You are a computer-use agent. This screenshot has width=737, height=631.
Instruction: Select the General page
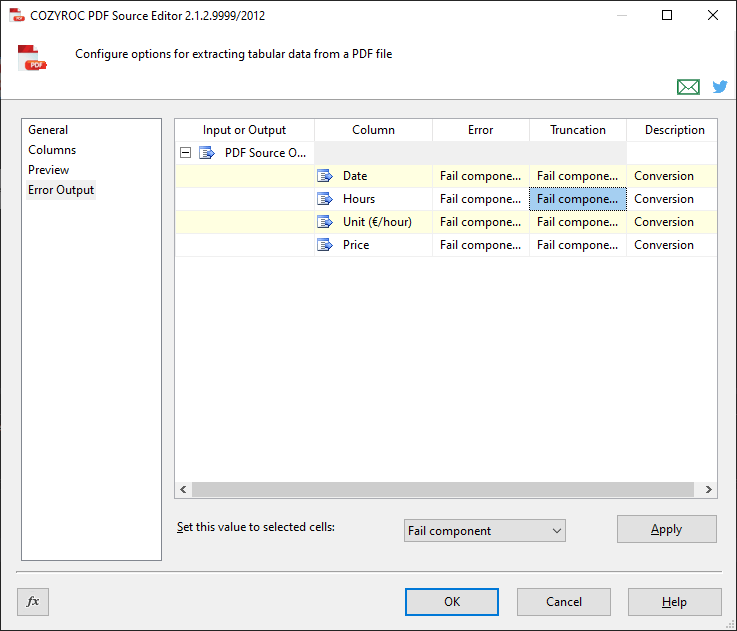(x=48, y=130)
